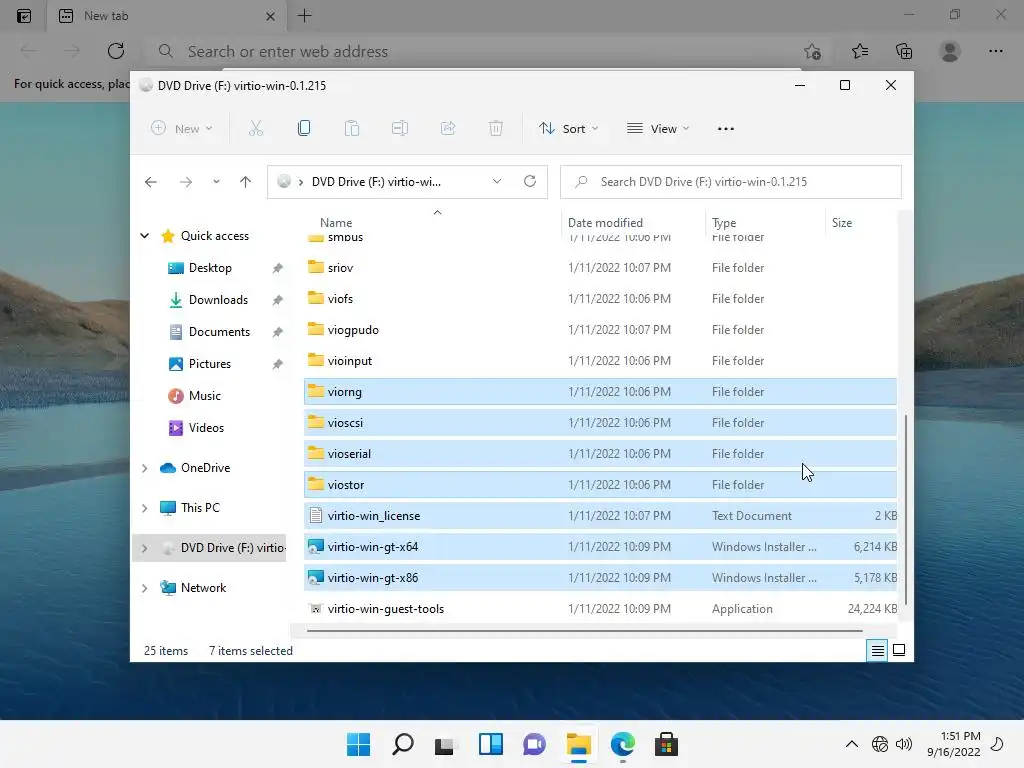The height and width of the screenshot is (768, 1024).
Task: Select Downloads in Quick access
Action: 217,300
